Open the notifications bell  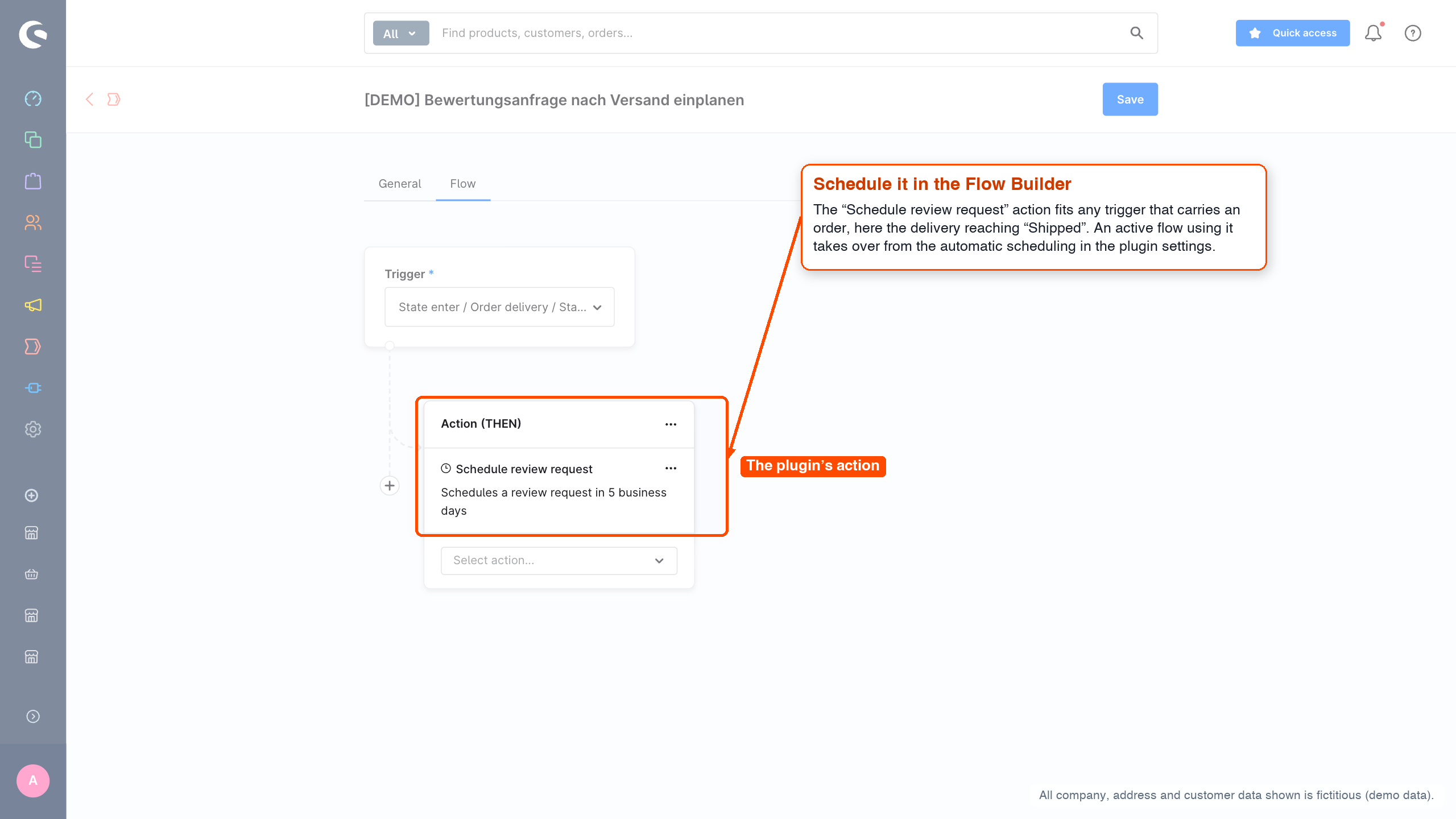1374,33
